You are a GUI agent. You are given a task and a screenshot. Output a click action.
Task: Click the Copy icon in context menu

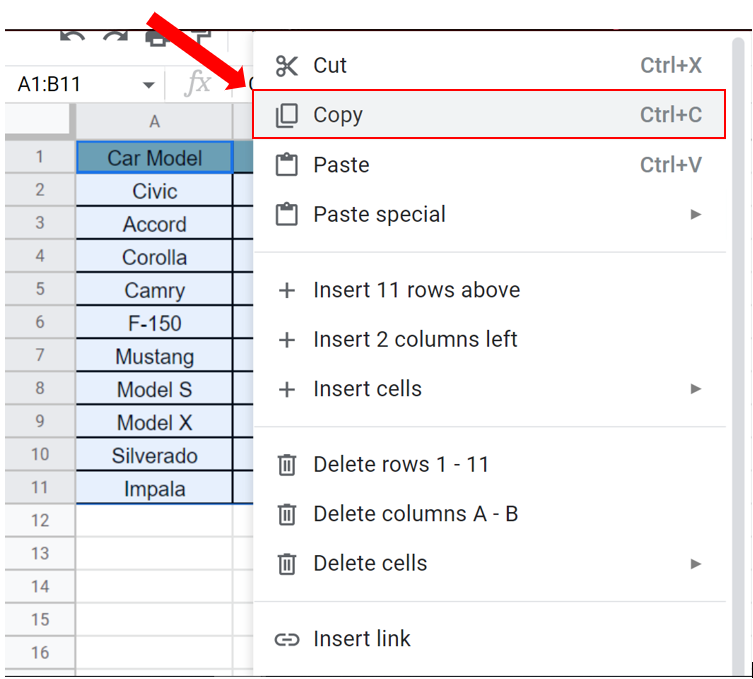pyautogui.click(x=287, y=115)
